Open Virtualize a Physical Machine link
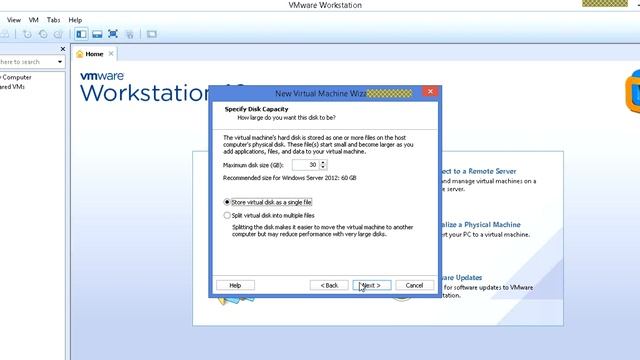 481,225
